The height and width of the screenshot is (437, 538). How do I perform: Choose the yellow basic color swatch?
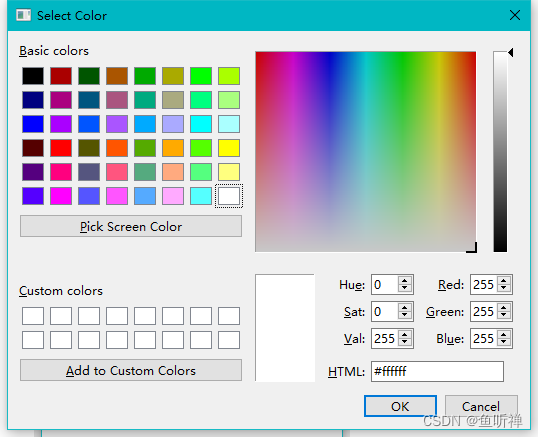229,148
